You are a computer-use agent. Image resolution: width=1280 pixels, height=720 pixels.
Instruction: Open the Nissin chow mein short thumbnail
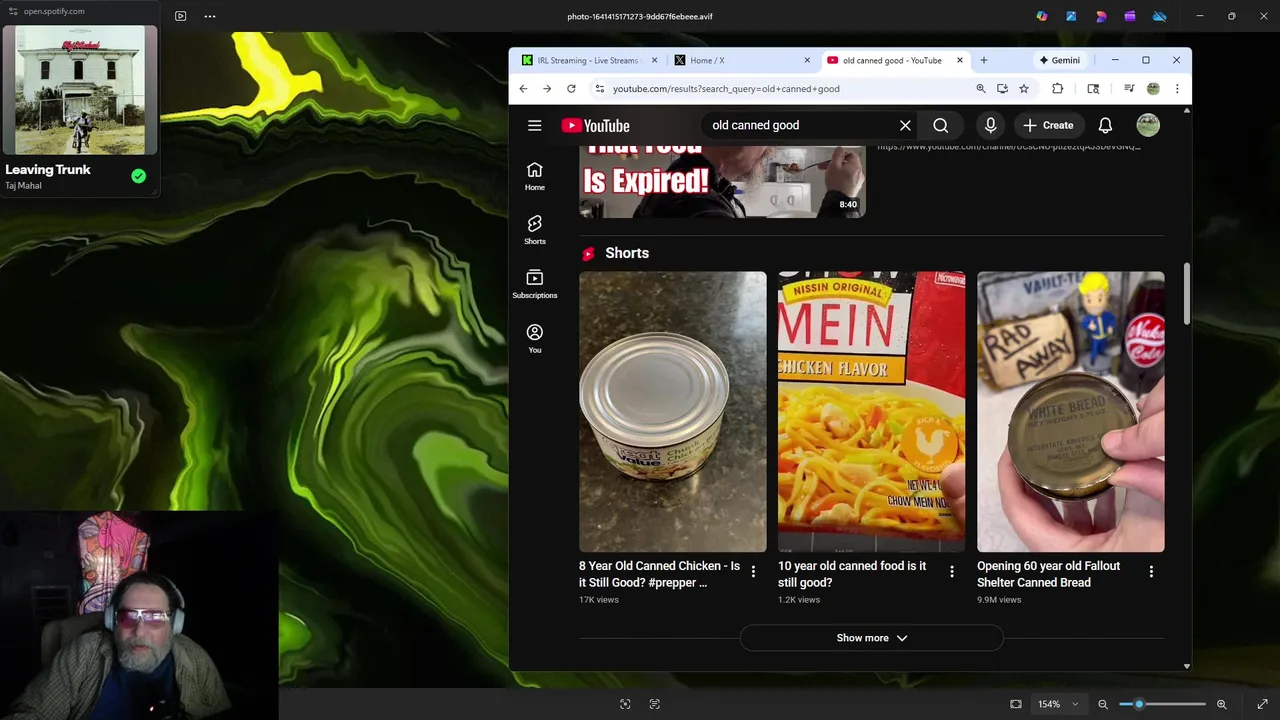(872, 412)
